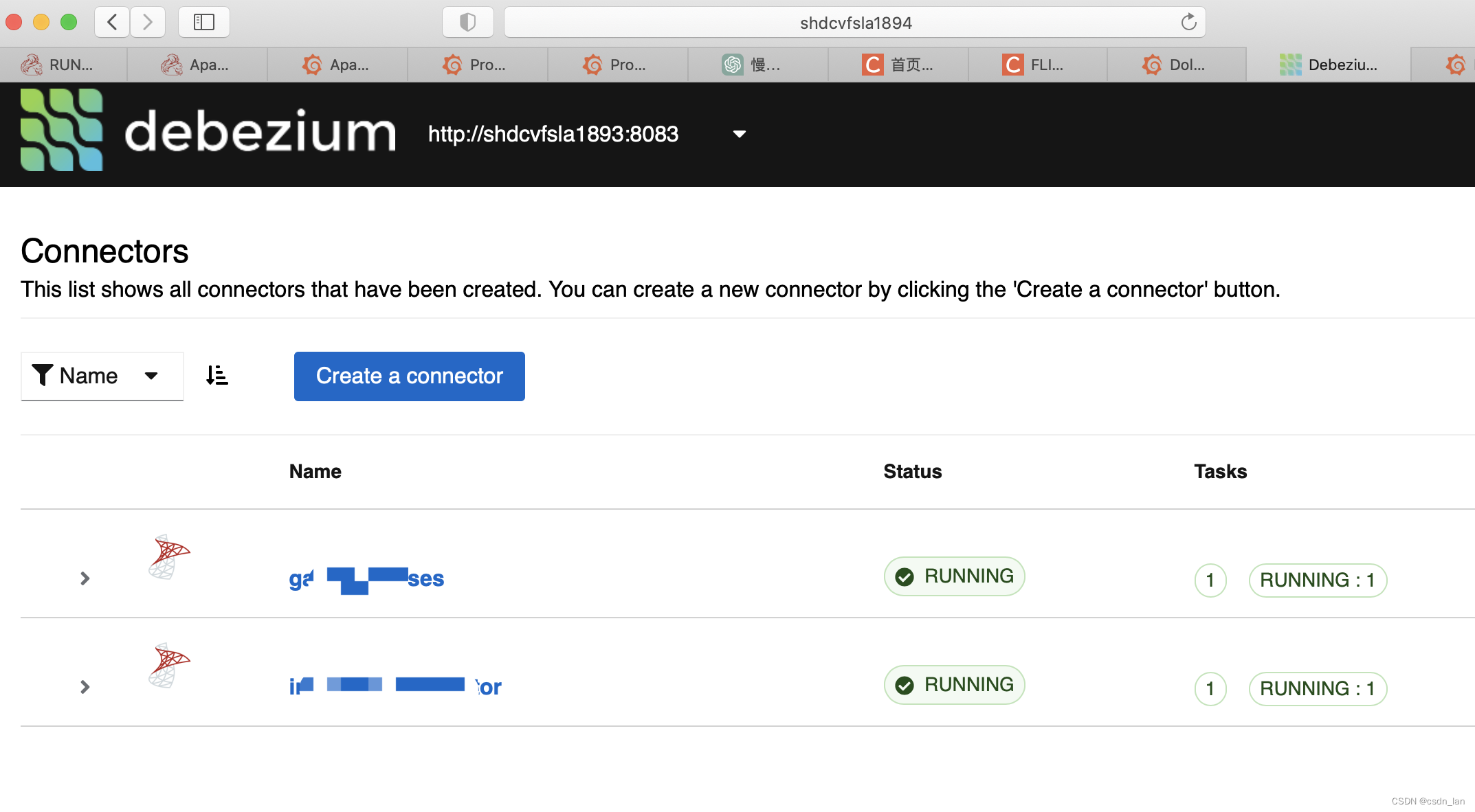
Task: Click the Debezium logo icon
Action: click(x=62, y=130)
